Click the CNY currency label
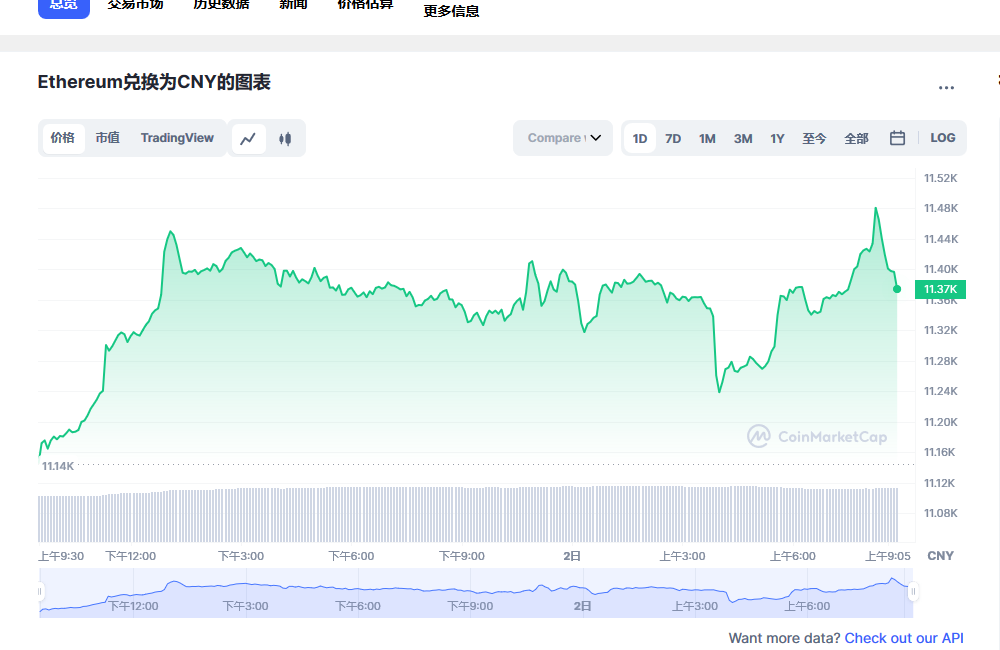This screenshot has height=650, width=1000. click(x=941, y=555)
